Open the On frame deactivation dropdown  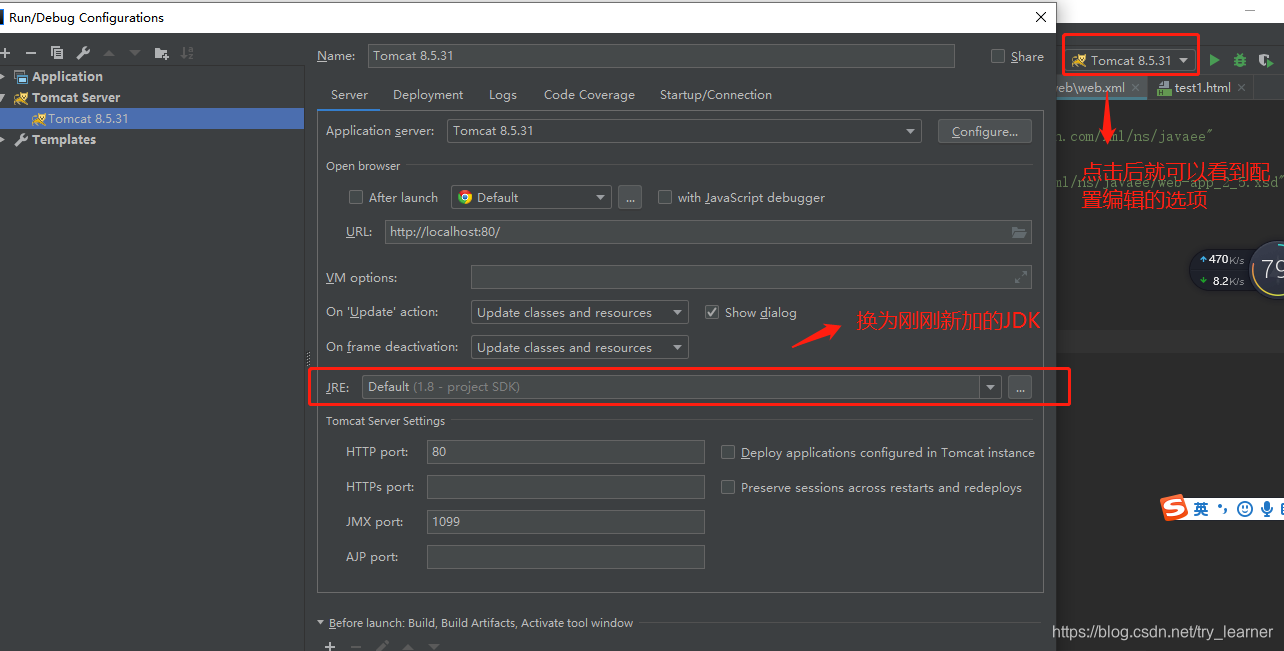click(x=580, y=347)
